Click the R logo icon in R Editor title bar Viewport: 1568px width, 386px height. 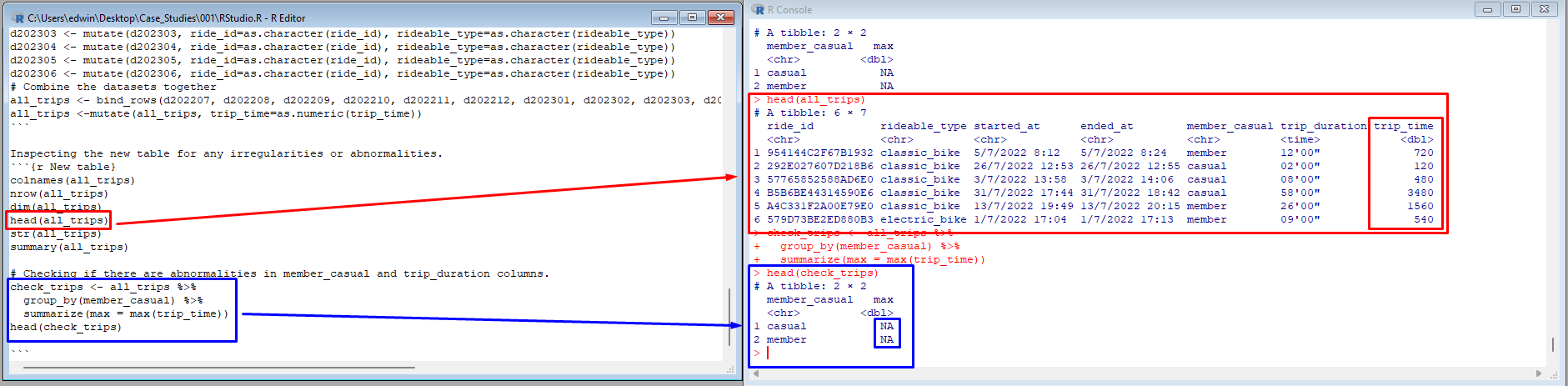click(x=18, y=18)
